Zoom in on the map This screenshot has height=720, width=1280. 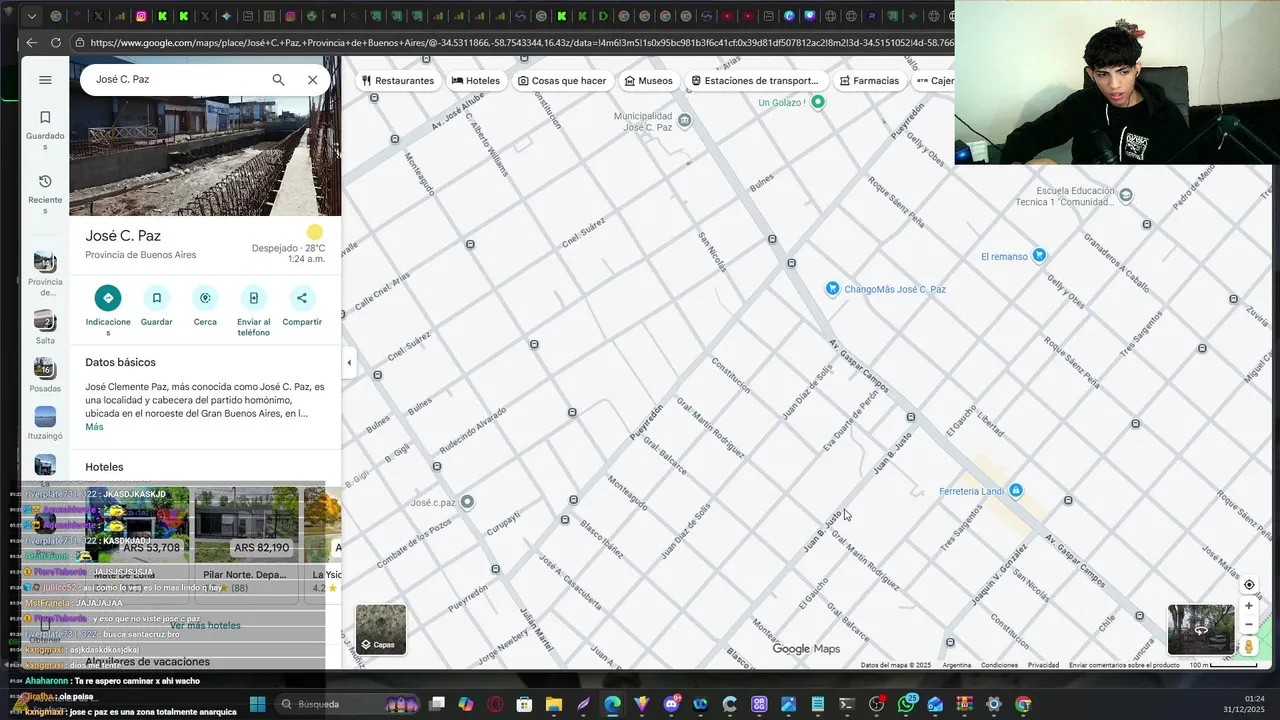click(1249, 606)
